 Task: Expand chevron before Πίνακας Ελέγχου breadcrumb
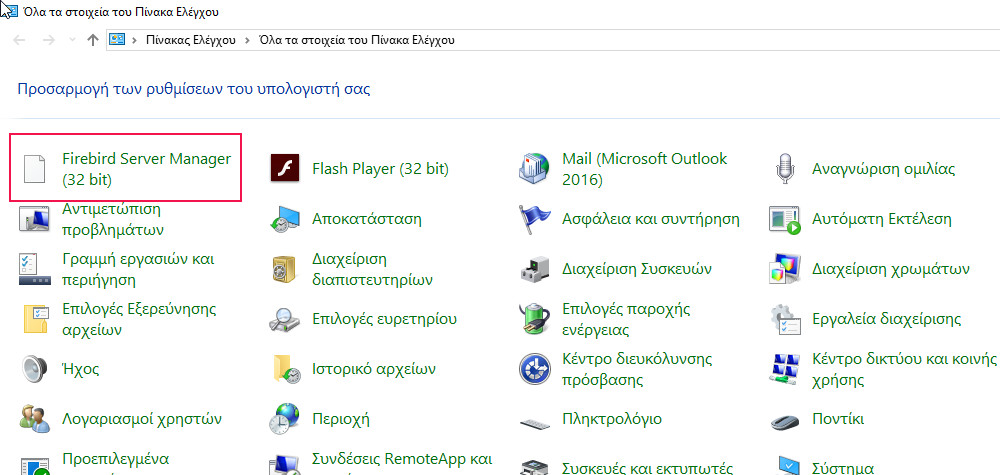(134, 40)
